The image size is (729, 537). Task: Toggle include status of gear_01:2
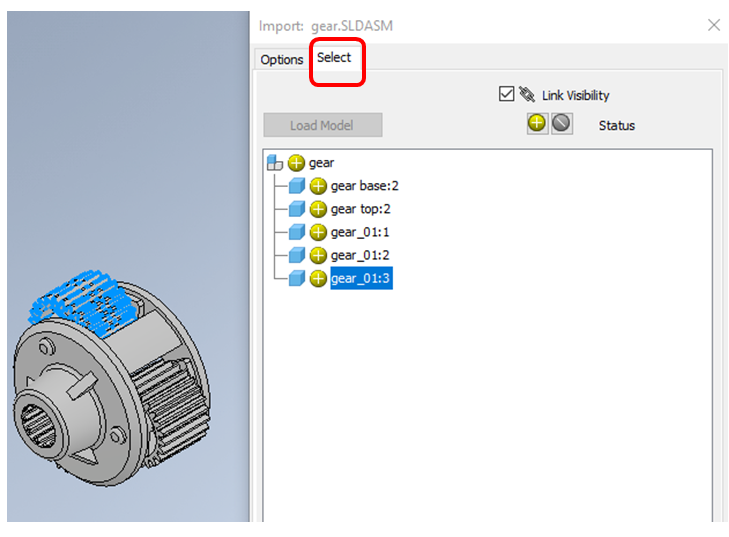318,255
